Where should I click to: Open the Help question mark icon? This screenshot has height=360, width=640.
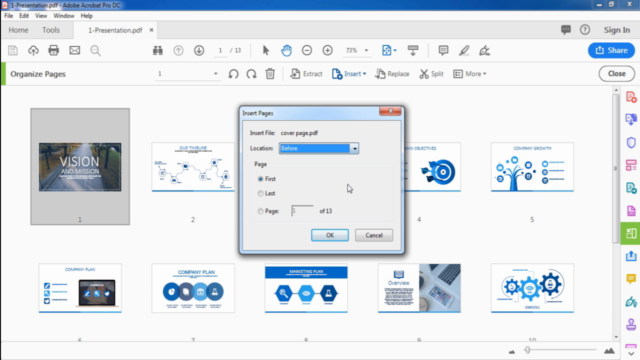(585, 29)
